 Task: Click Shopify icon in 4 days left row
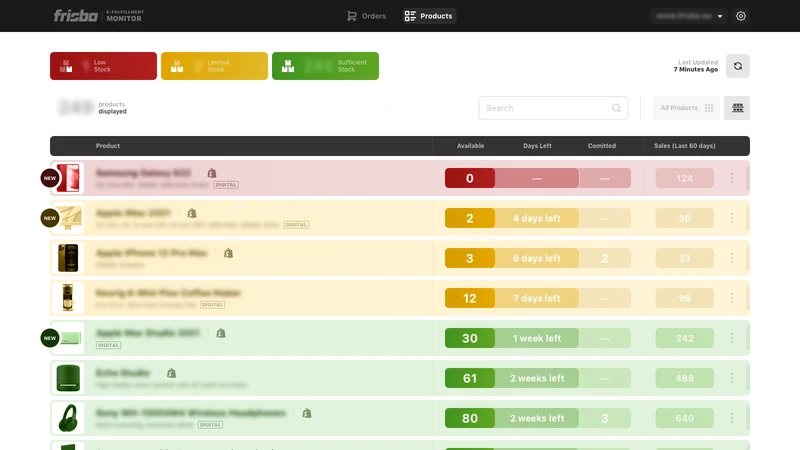[192, 213]
